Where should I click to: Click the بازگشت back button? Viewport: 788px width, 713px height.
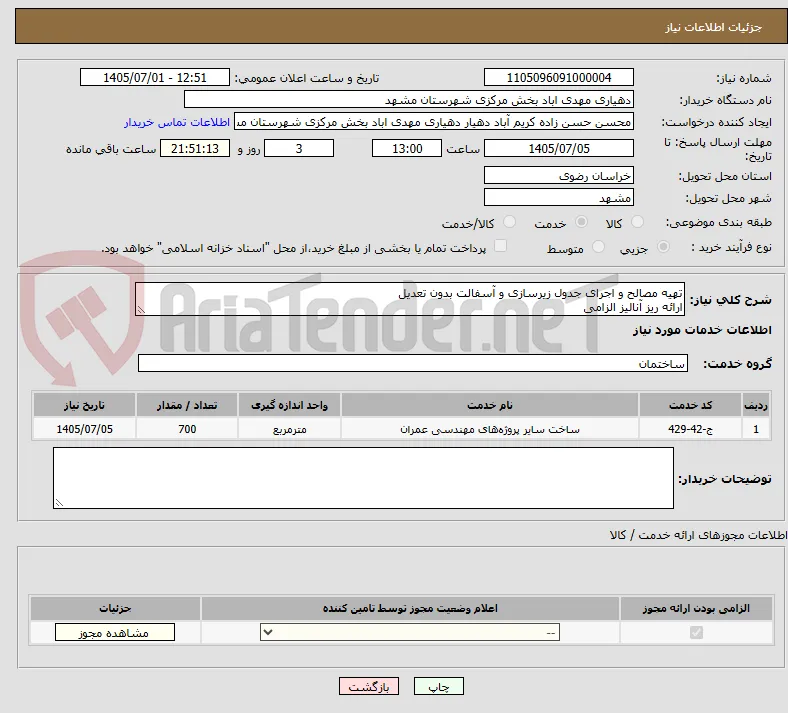pos(369,686)
